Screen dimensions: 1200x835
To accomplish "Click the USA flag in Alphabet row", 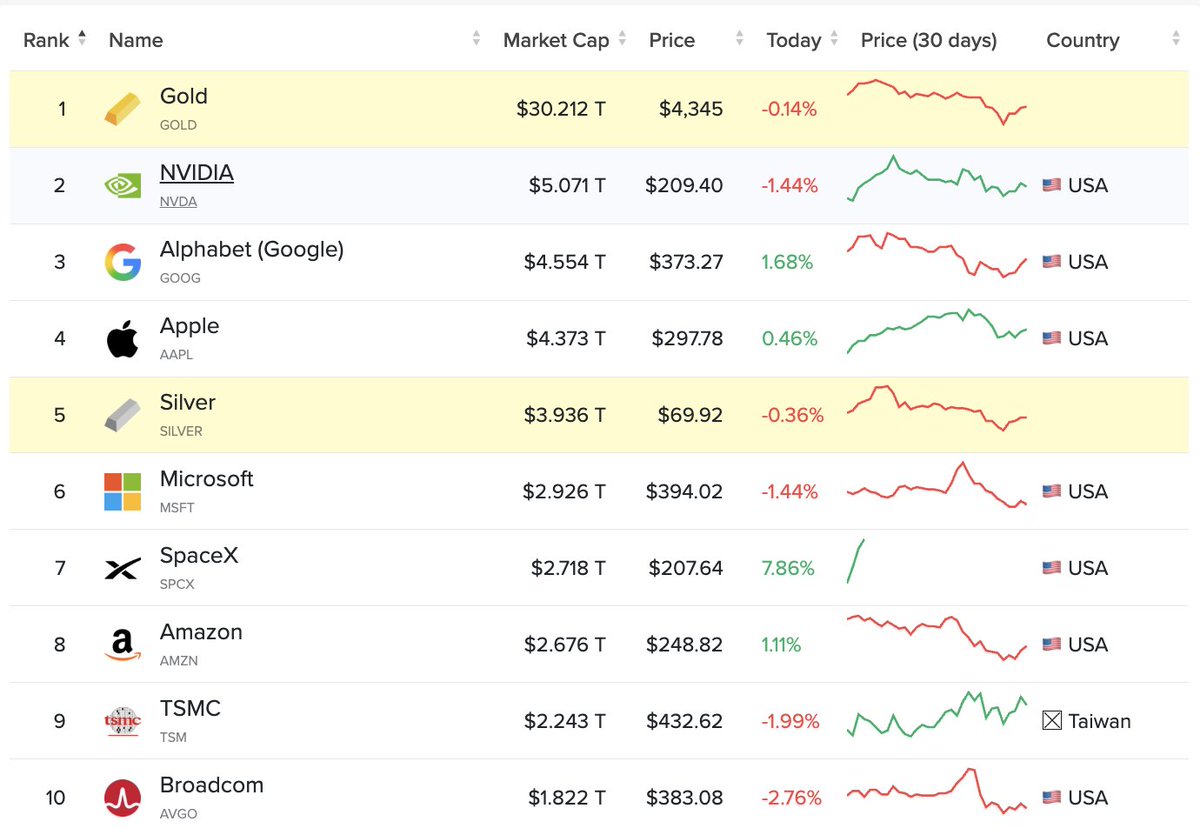I will coord(1051,262).
